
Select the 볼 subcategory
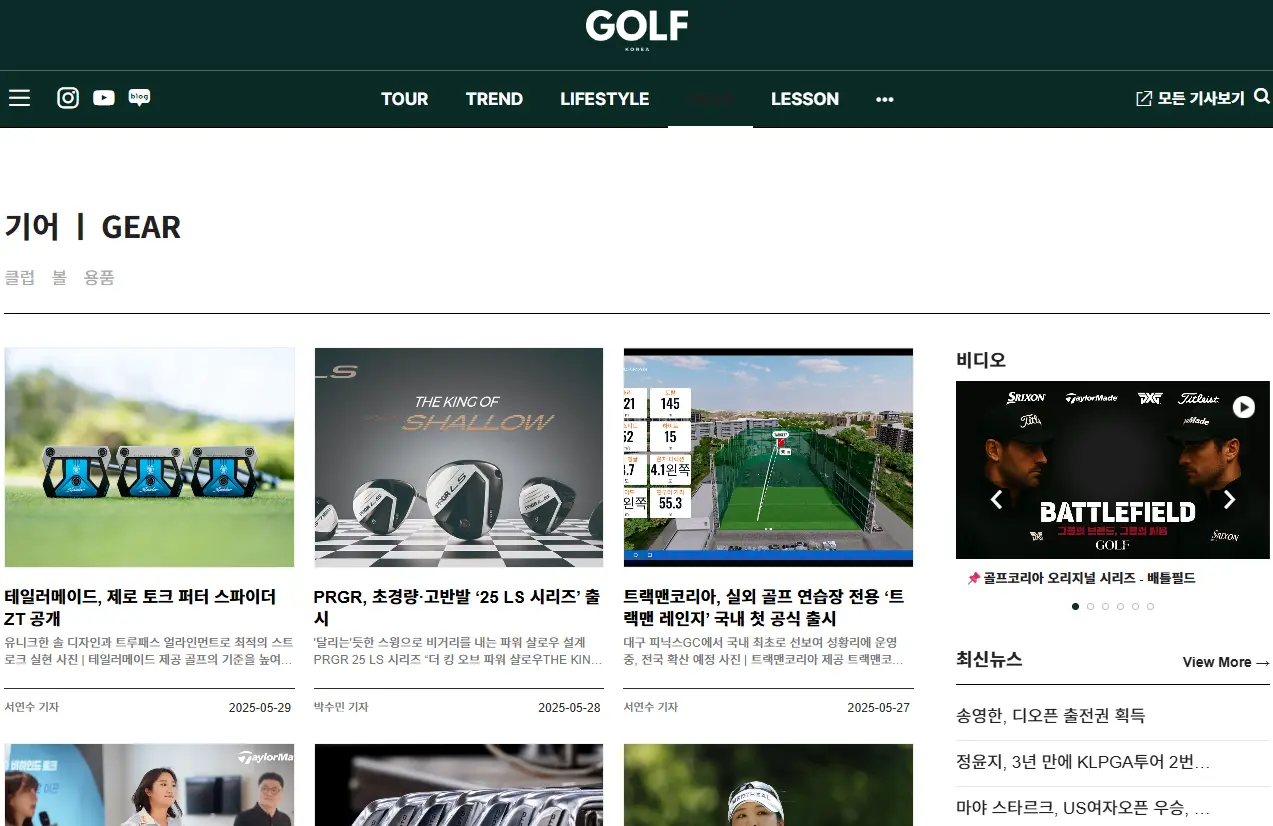59,278
